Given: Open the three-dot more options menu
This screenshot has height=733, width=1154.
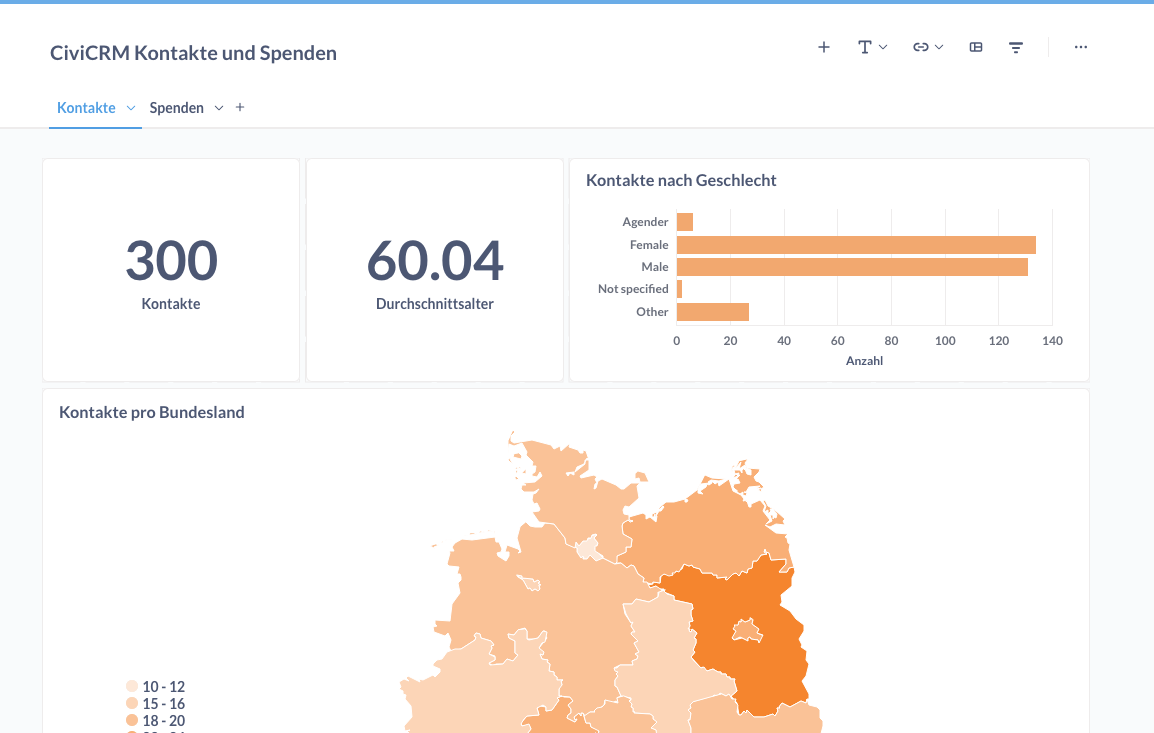Looking at the screenshot, I should pos(1081,47).
